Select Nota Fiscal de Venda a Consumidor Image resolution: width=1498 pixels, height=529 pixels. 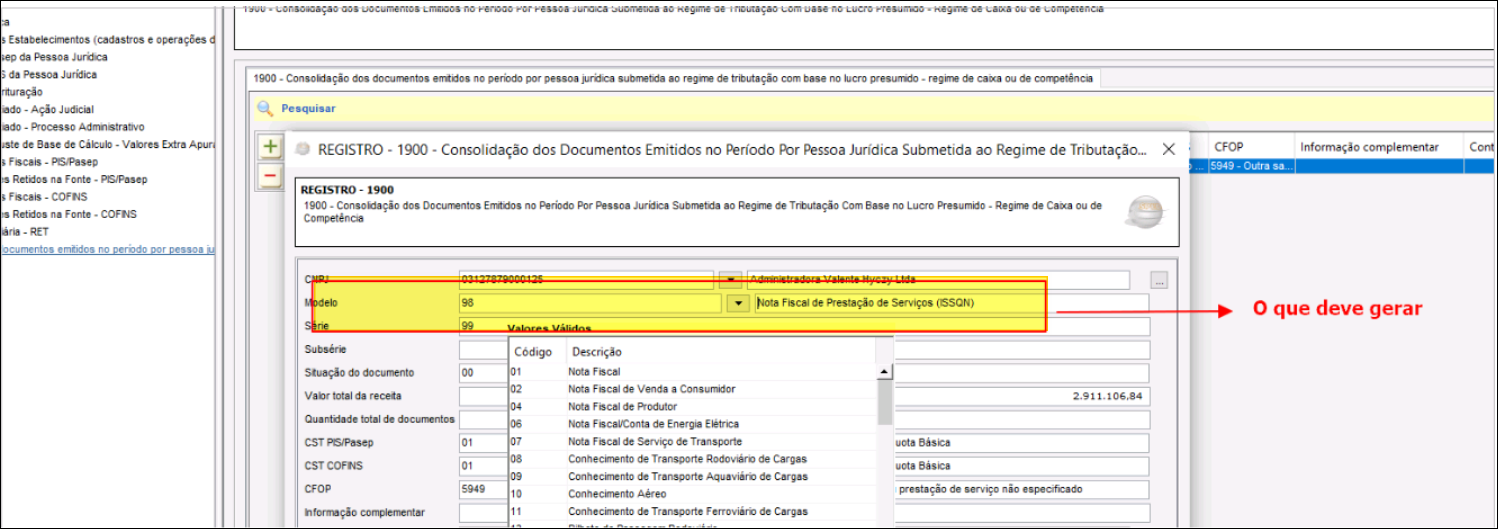[692, 389]
